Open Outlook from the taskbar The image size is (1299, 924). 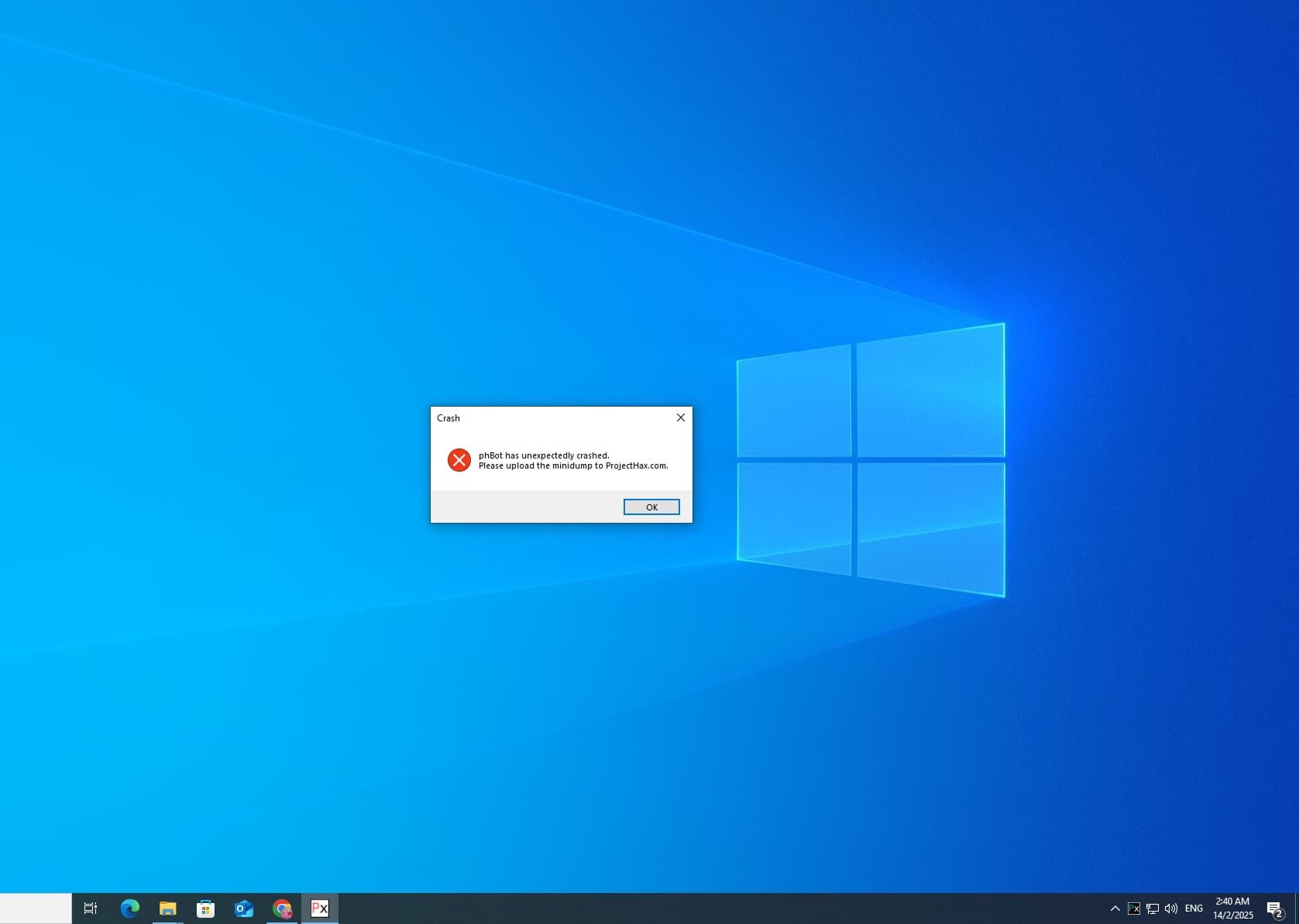244,908
